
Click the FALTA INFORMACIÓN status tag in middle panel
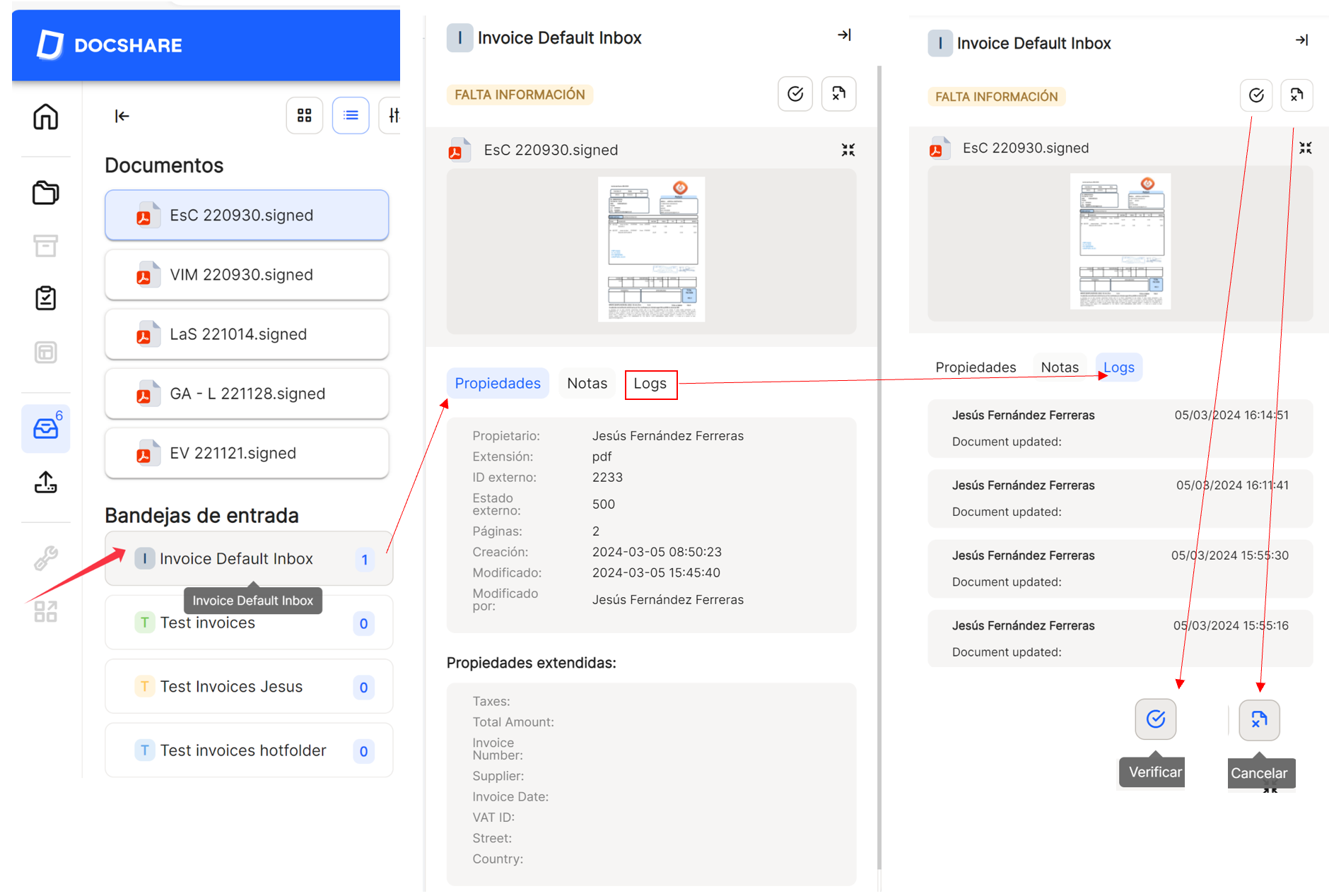pyautogui.click(x=520, y=95)
